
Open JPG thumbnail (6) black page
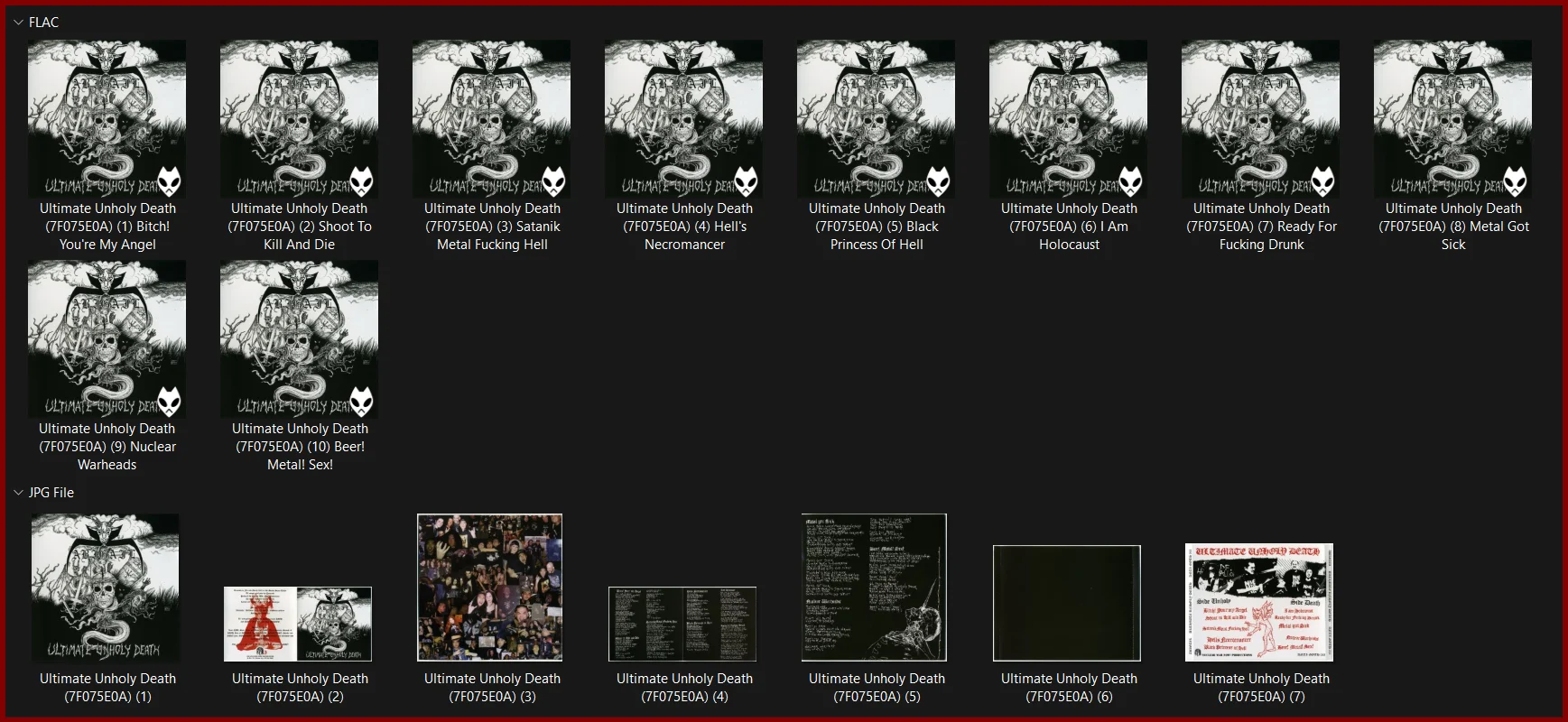(x=1067, y=603)
